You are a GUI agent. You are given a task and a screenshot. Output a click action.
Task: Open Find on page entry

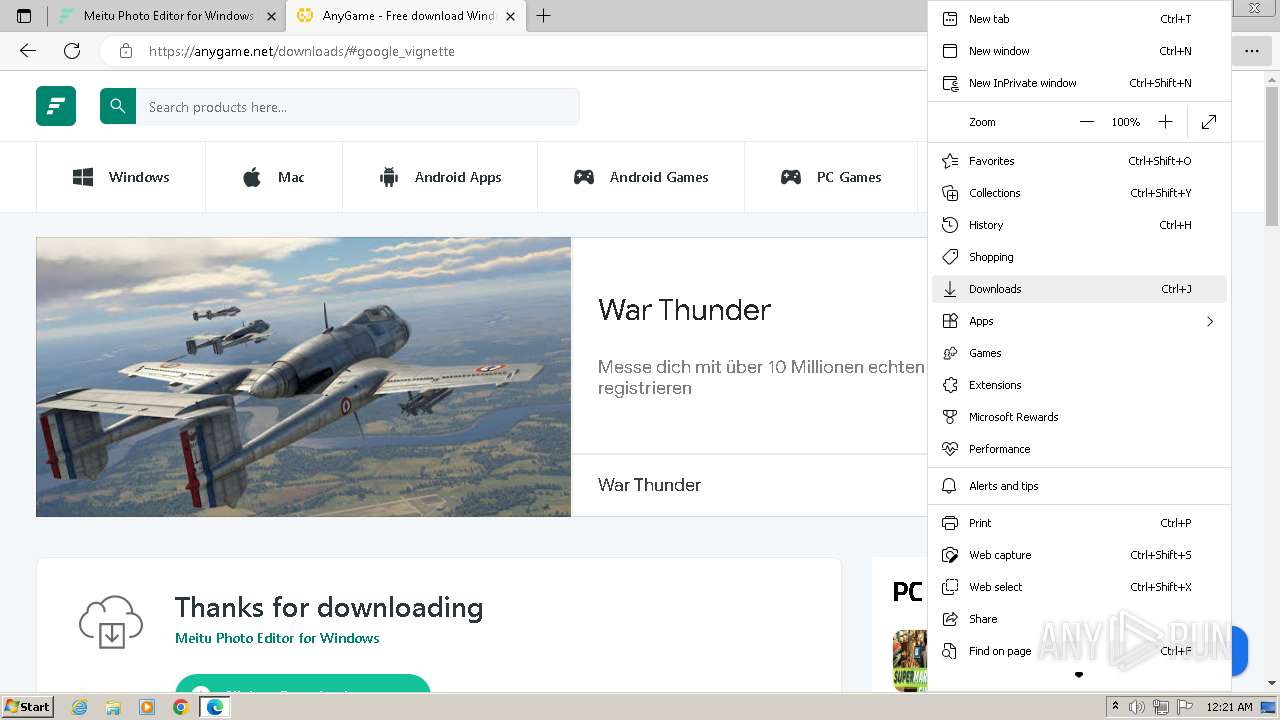tap(1079, 651)
